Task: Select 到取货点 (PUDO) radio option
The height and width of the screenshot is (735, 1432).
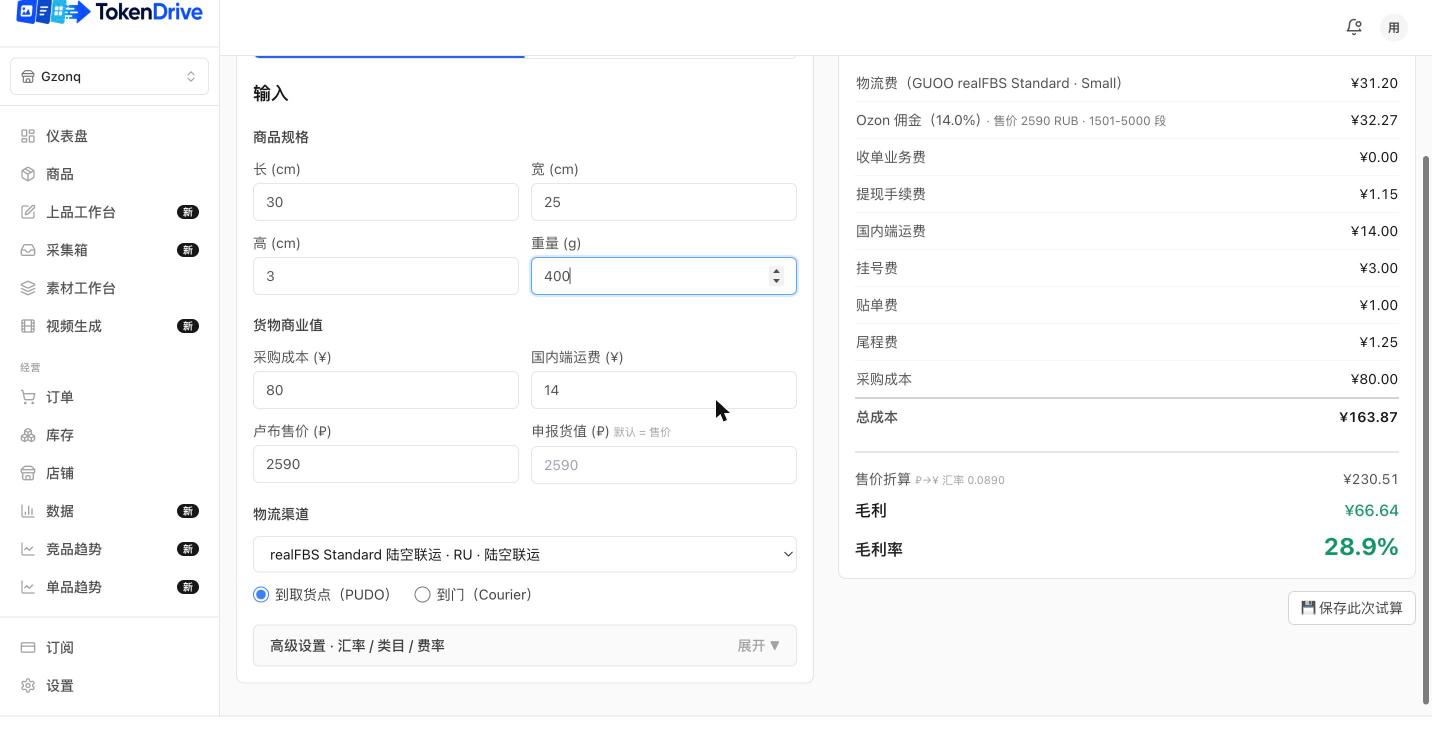Action: tap(261, 594)
